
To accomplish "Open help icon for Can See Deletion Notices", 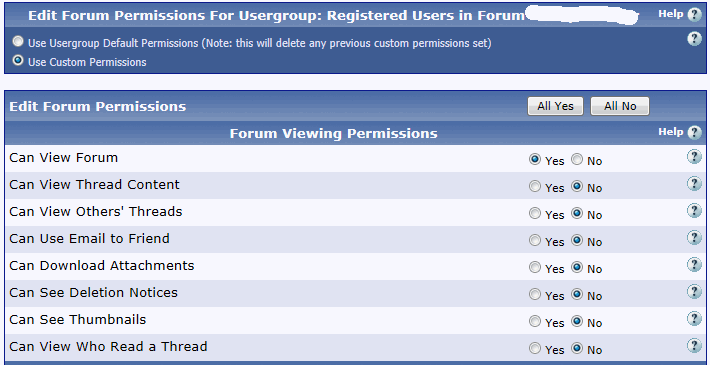I will (x=694, y=292).
